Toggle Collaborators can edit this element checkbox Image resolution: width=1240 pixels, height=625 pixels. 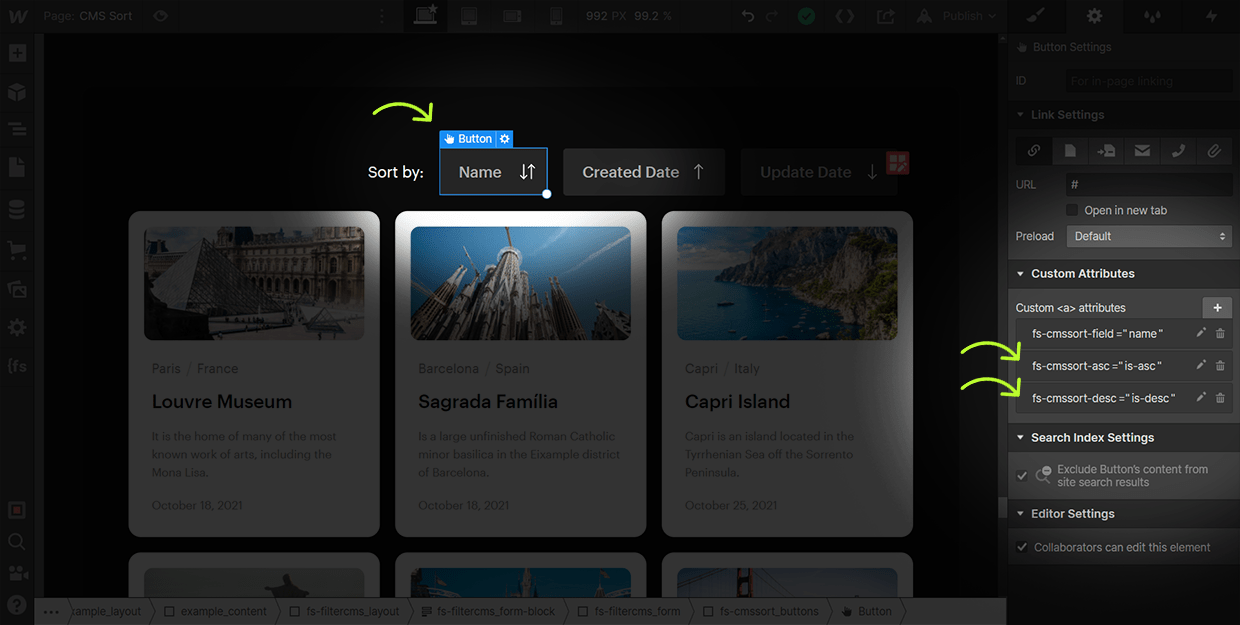(x=1022, y=547)
